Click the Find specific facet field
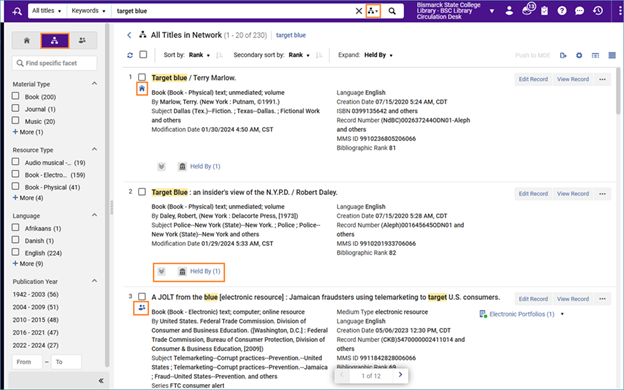 tap(55, 63)
